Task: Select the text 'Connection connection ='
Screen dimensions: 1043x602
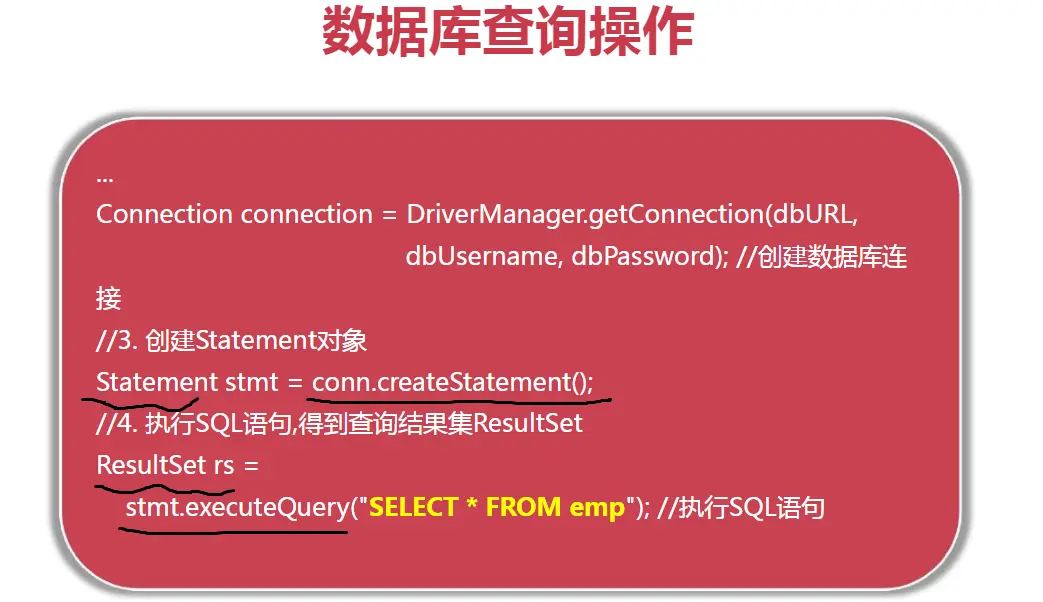Action: pyautogui.click(x=246, y=214)
